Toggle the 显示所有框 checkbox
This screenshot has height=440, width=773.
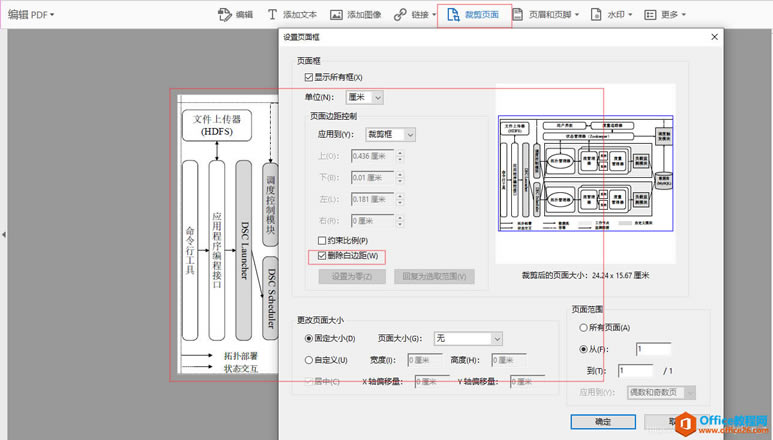(x=309, y=77)
